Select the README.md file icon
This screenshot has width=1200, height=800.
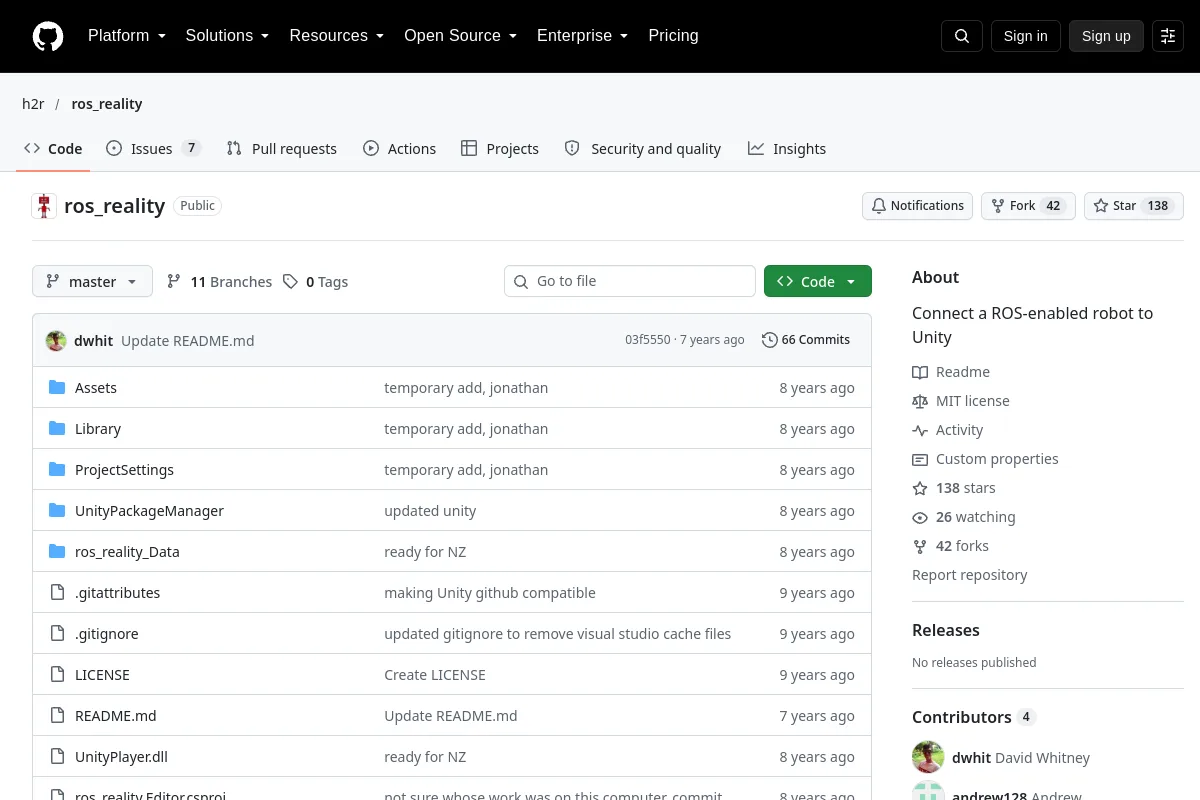(x=57, y=716)
